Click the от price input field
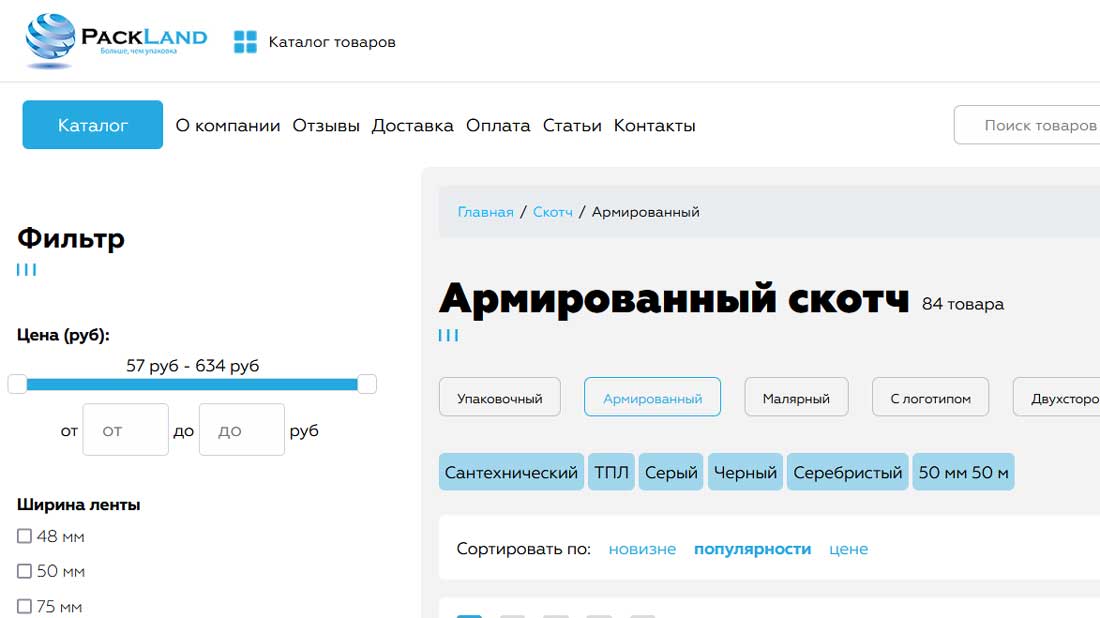The width and height of the screenshot is (1100, 618). (125, 429)
